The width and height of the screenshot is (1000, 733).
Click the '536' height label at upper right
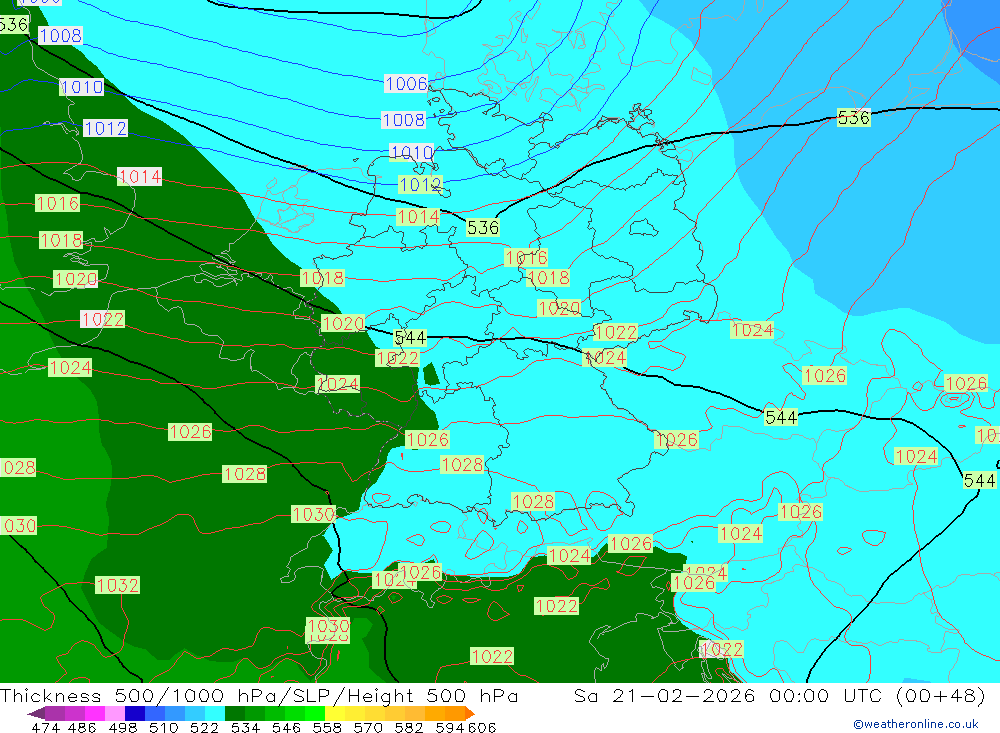coord(853,117)
